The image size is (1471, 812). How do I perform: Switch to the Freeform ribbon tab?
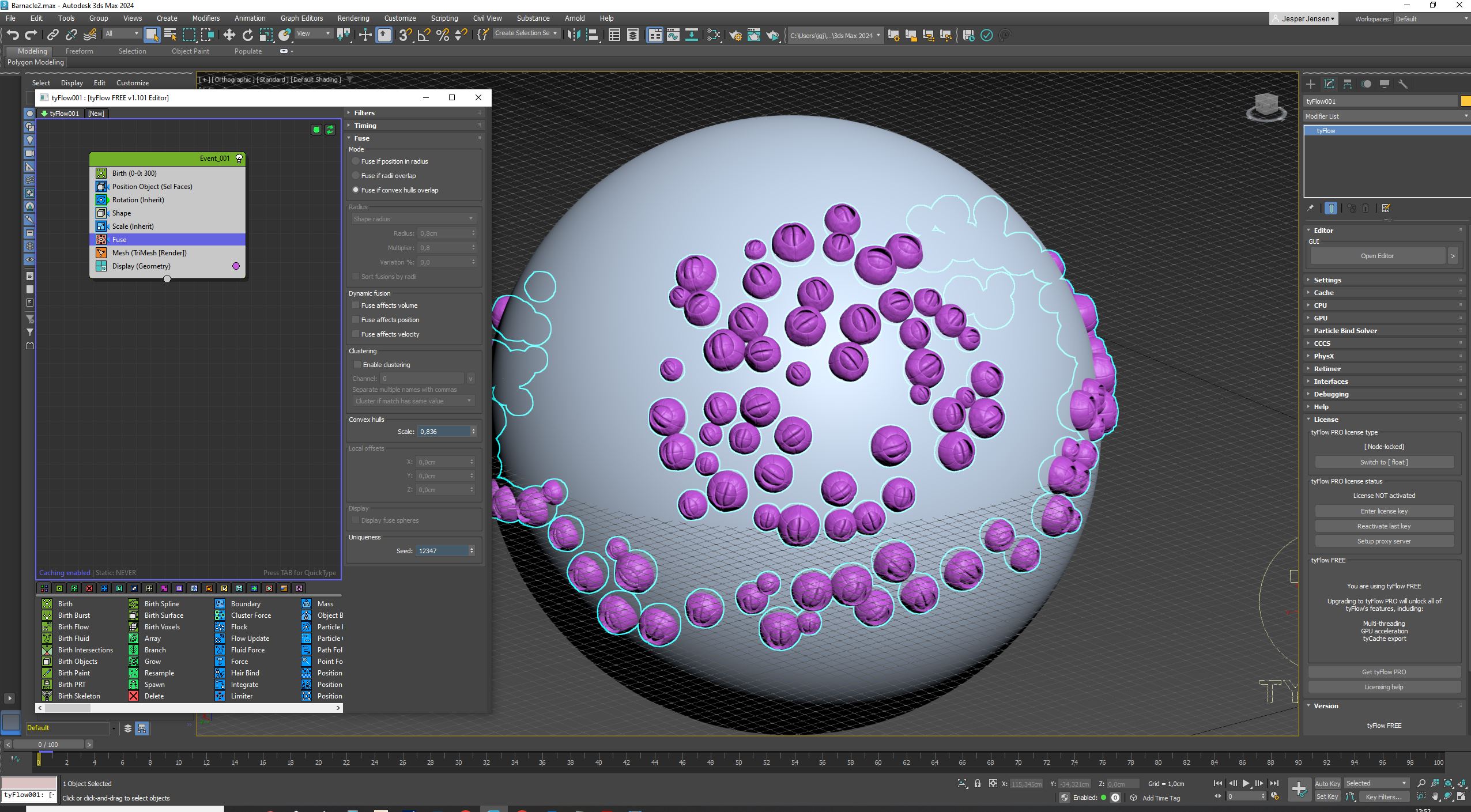tap(79, 51)
